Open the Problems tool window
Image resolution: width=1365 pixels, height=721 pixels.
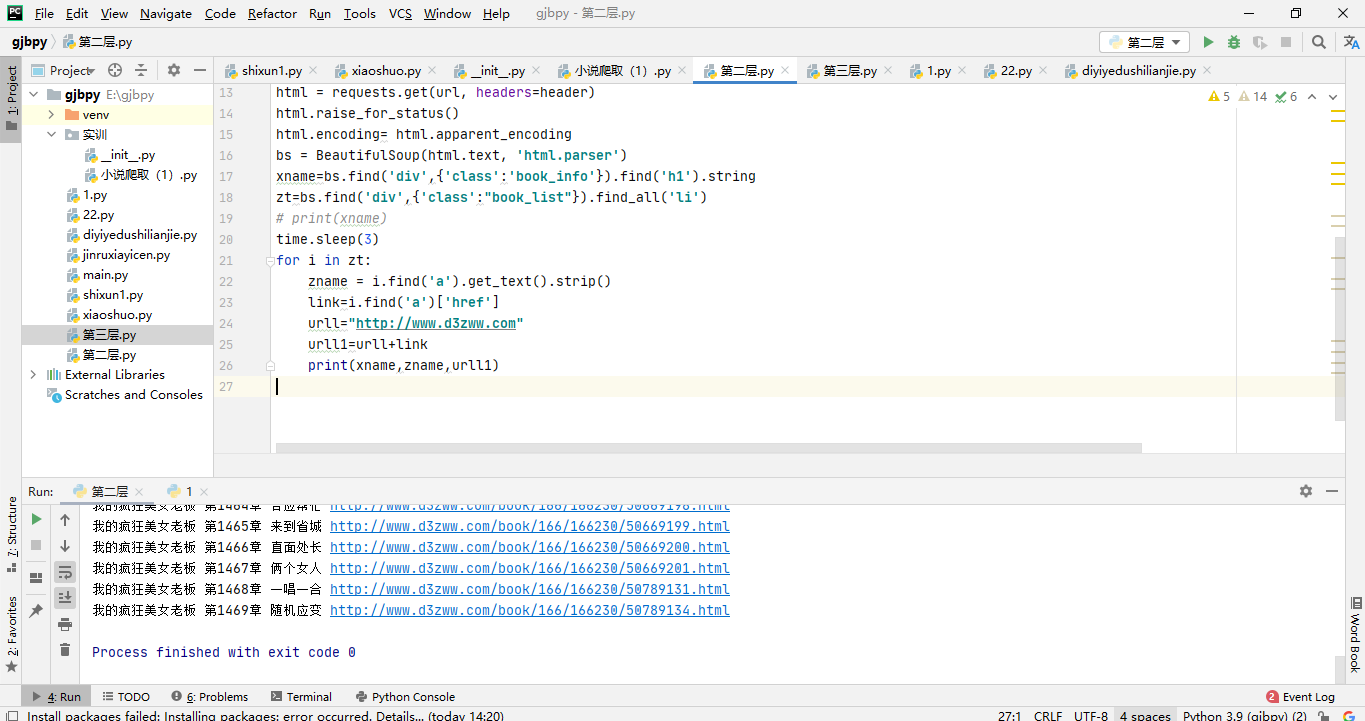tap(210, 697)
